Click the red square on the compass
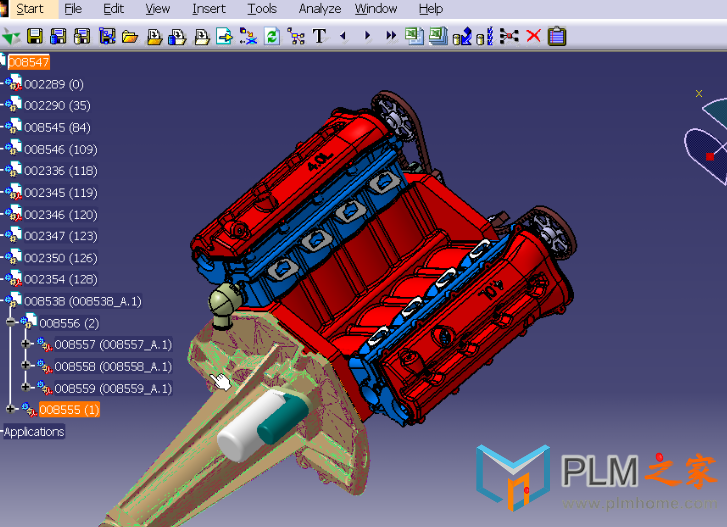 pos(710,157)
